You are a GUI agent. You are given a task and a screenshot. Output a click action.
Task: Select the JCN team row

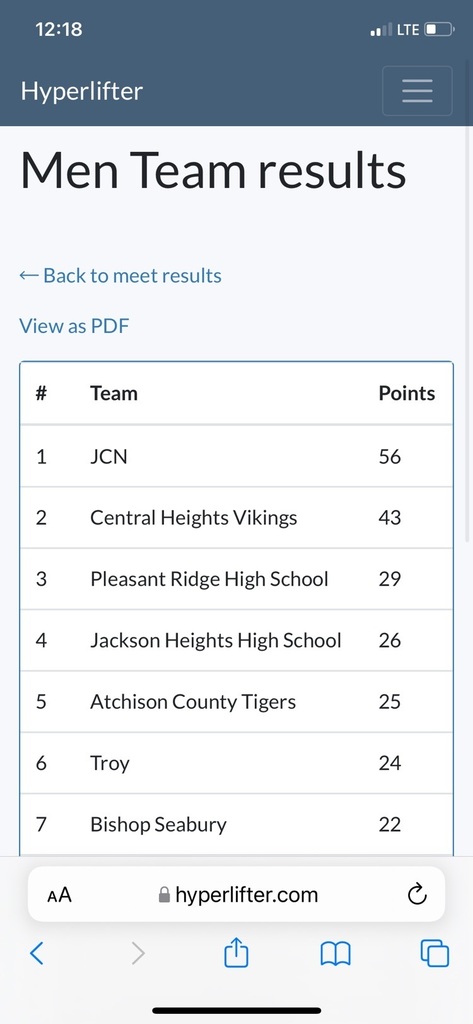point(236,456)
